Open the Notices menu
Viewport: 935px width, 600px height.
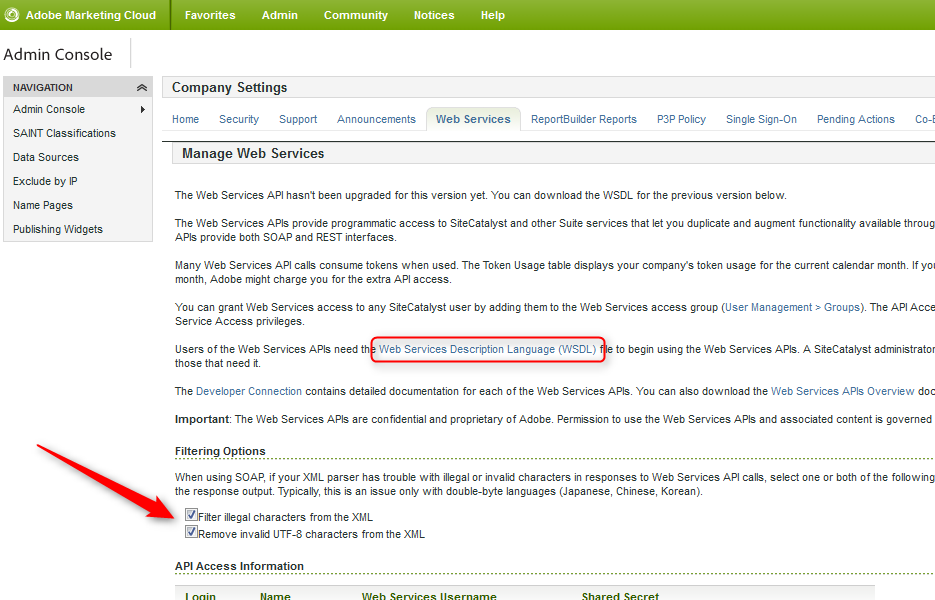coord(434,15)
